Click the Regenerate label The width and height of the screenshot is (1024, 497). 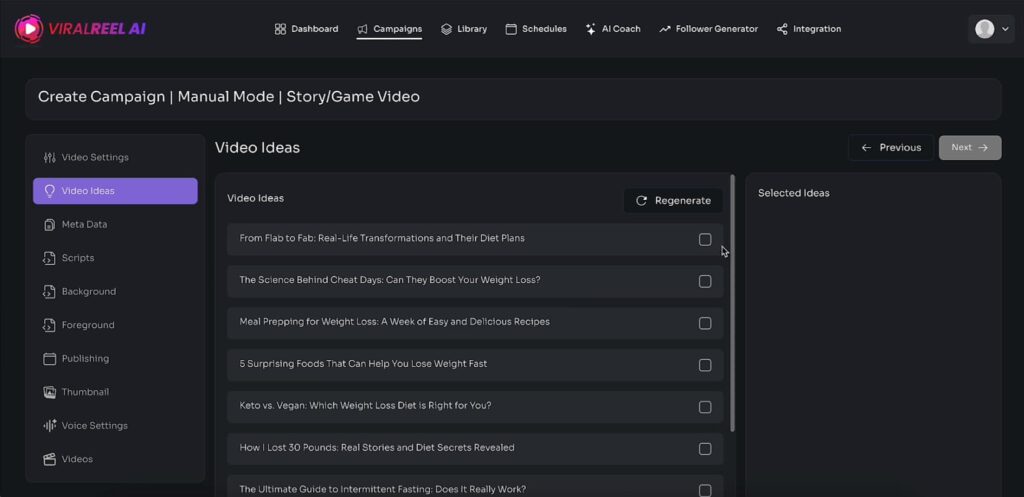pos(682,200)
